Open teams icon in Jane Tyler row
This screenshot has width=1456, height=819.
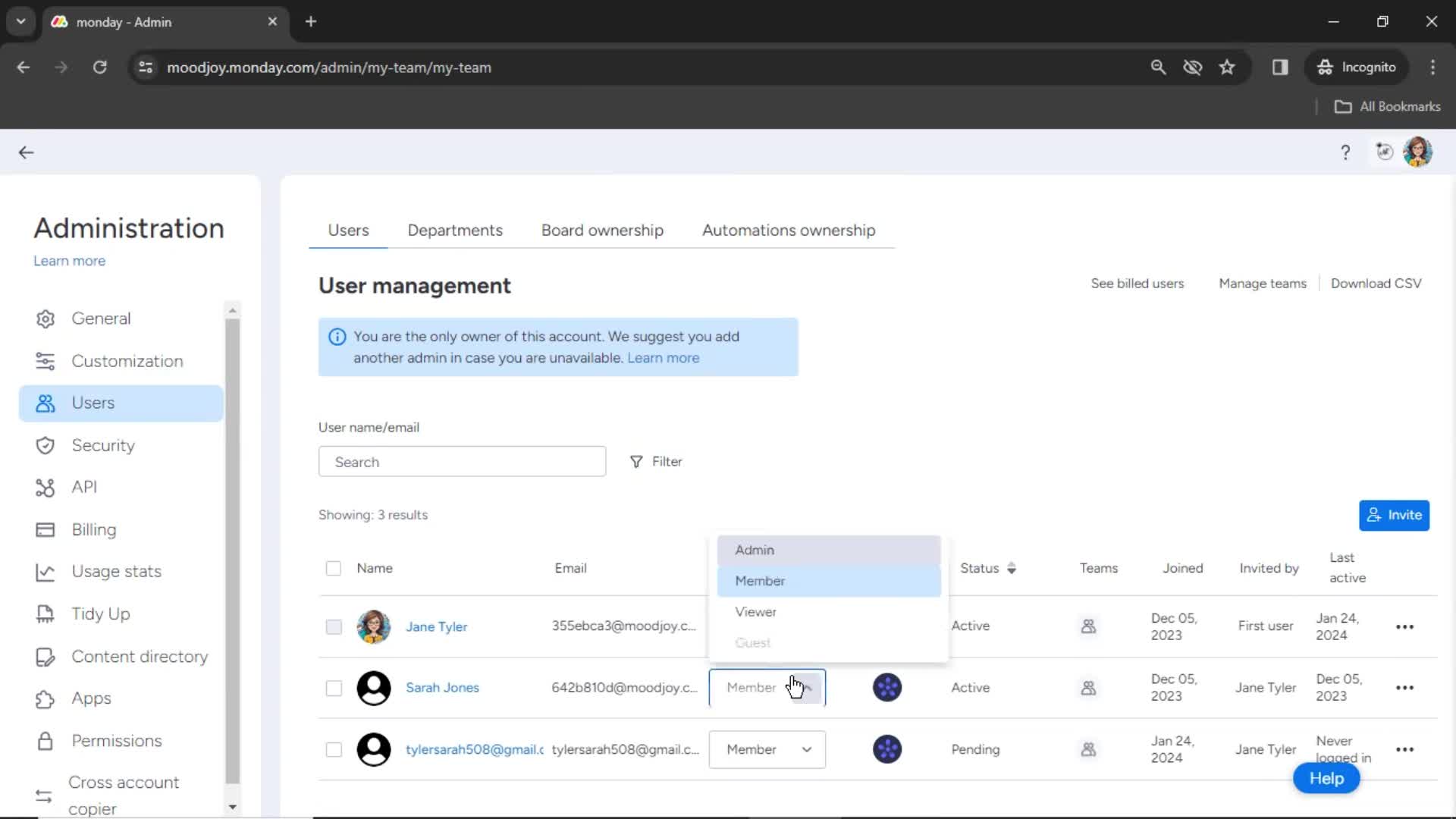[1088, 626]
